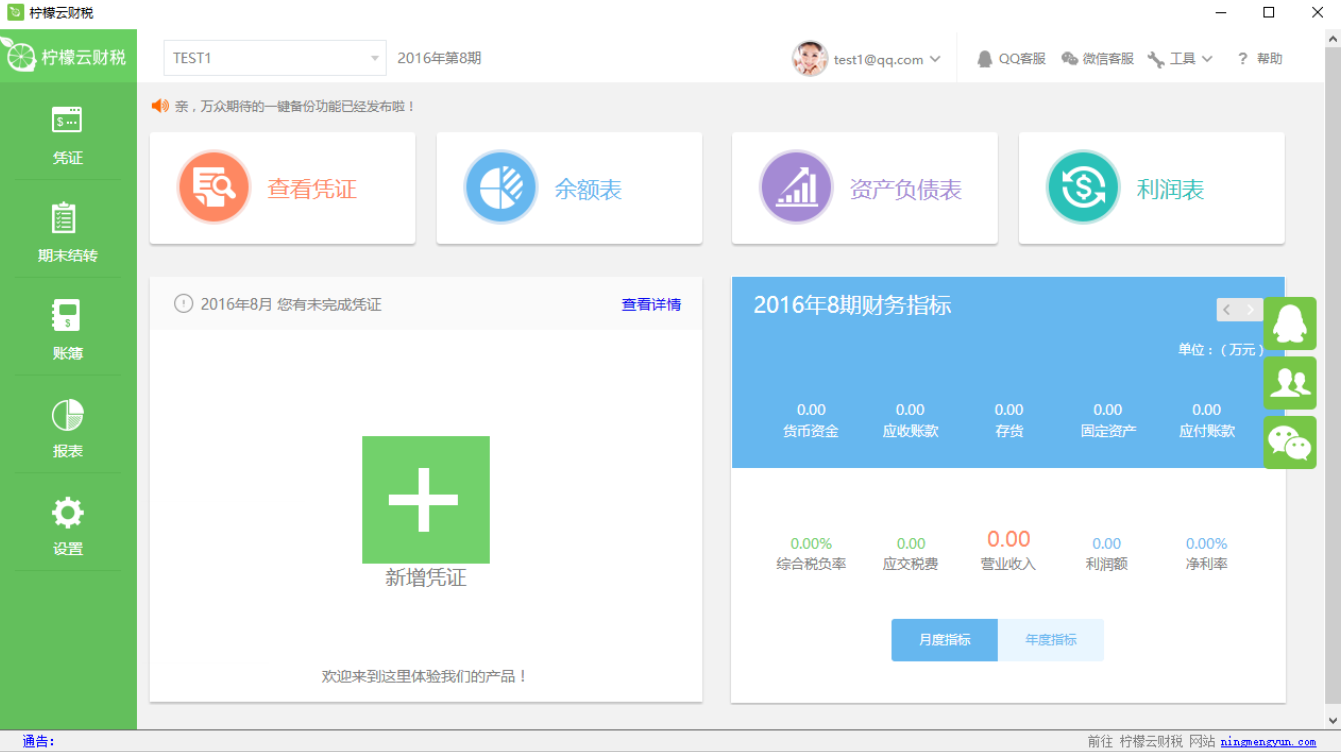Open the 账簿 account books sidebar item

coord(66,330)
